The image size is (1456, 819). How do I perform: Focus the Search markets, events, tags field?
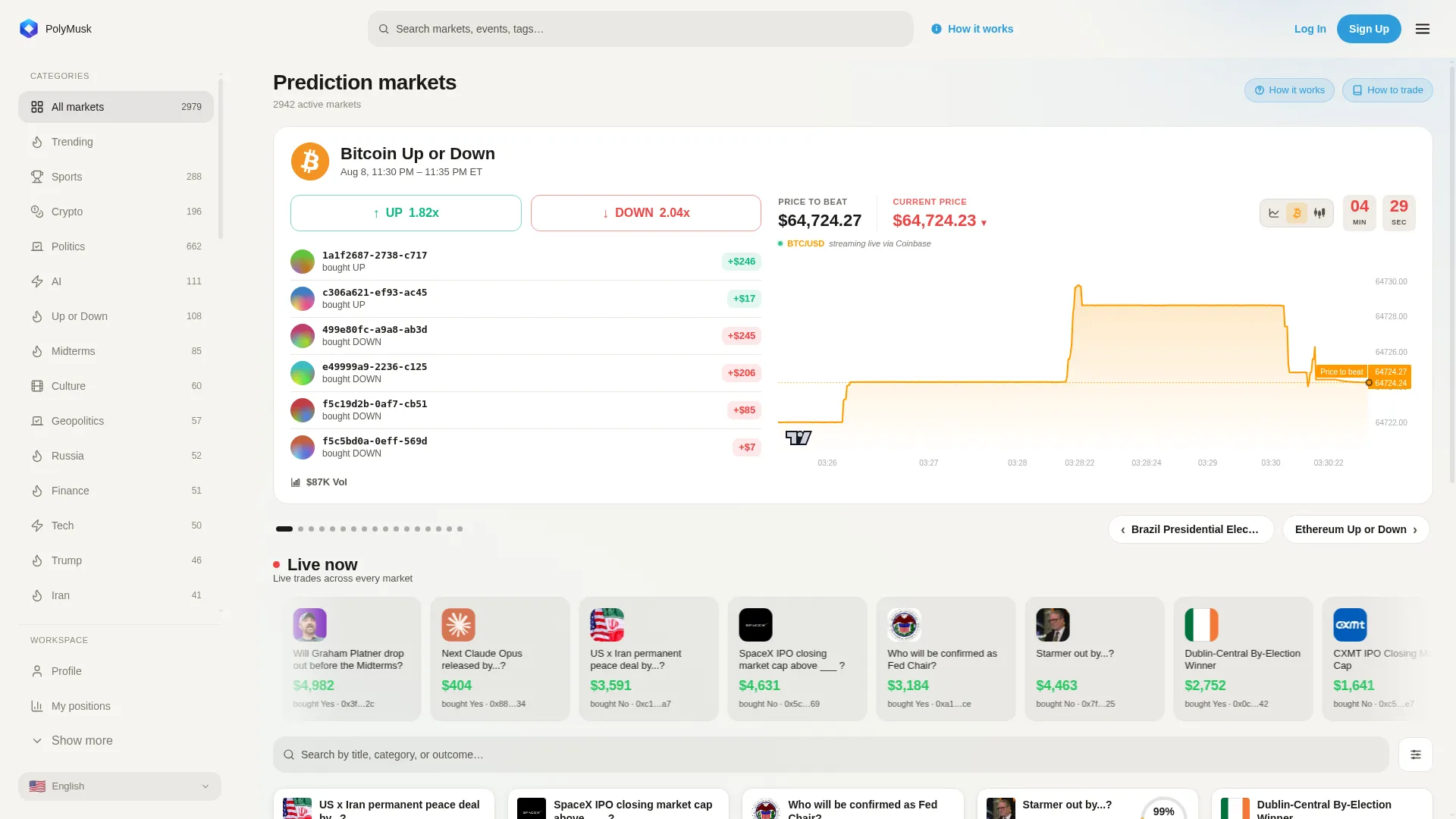(641, 29)
